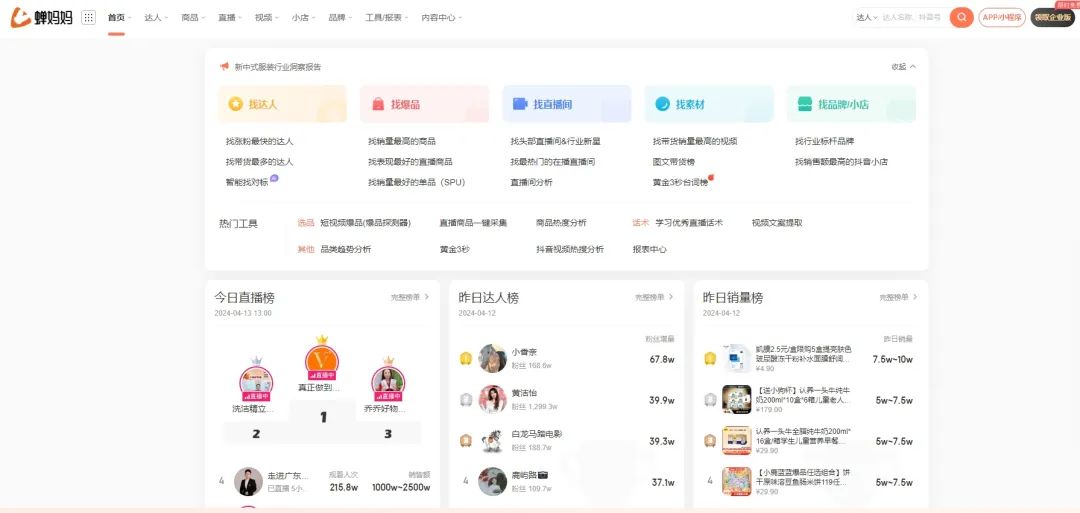Open 品类趋势分析 tool
The height and width of the screenshot is (513, 1080).
tap(346, 249)
